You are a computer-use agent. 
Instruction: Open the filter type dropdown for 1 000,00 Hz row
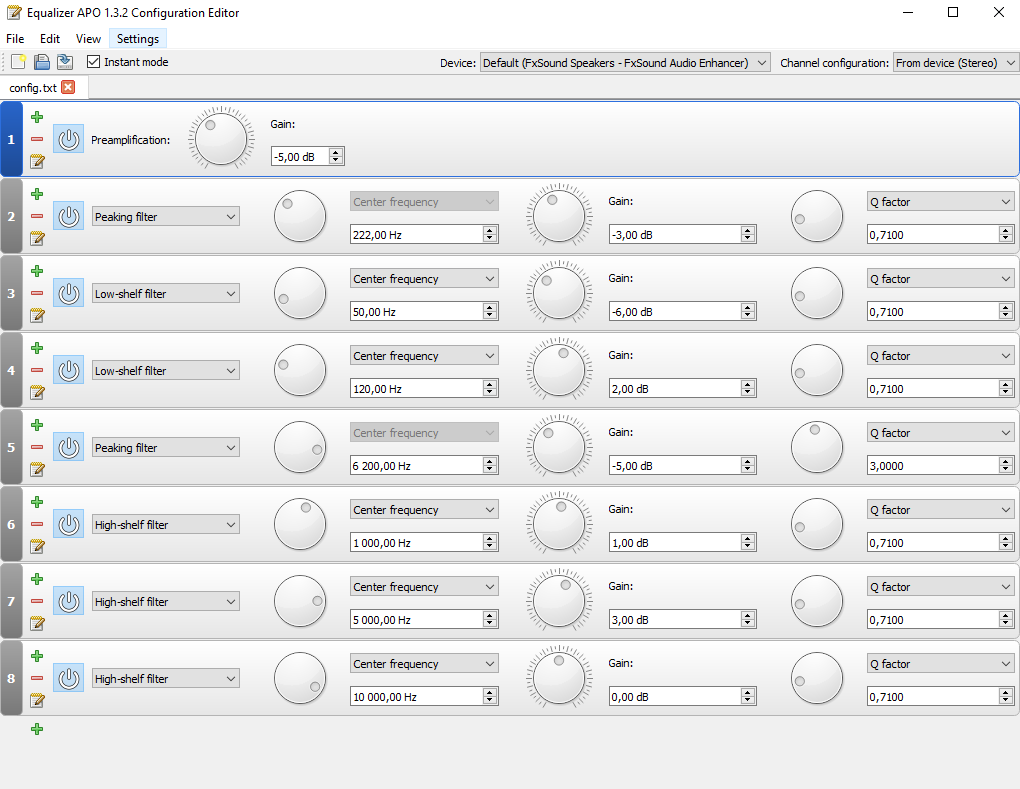tap(165, 524)
